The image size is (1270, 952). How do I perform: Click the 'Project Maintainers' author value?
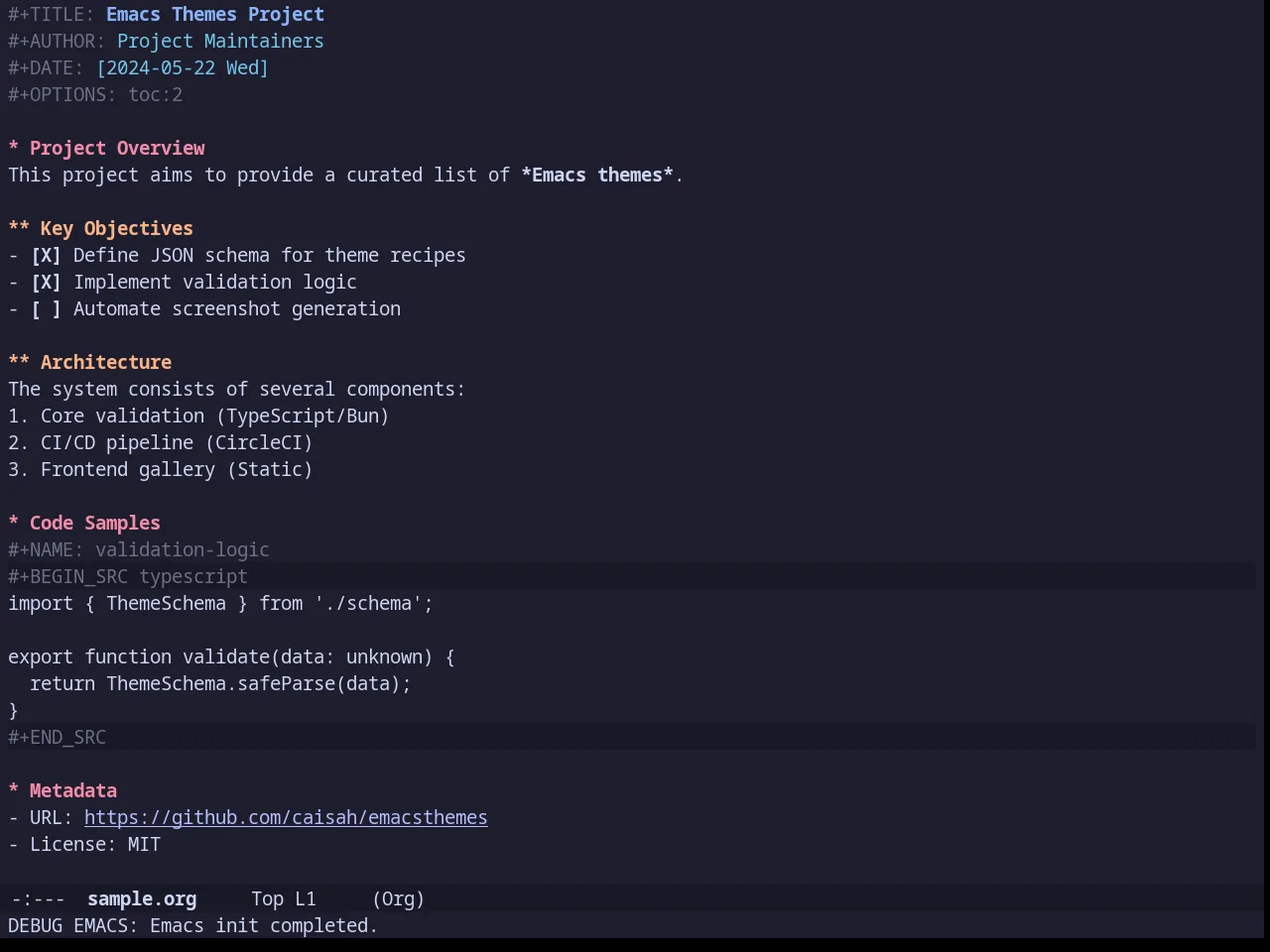coord(220,41)
